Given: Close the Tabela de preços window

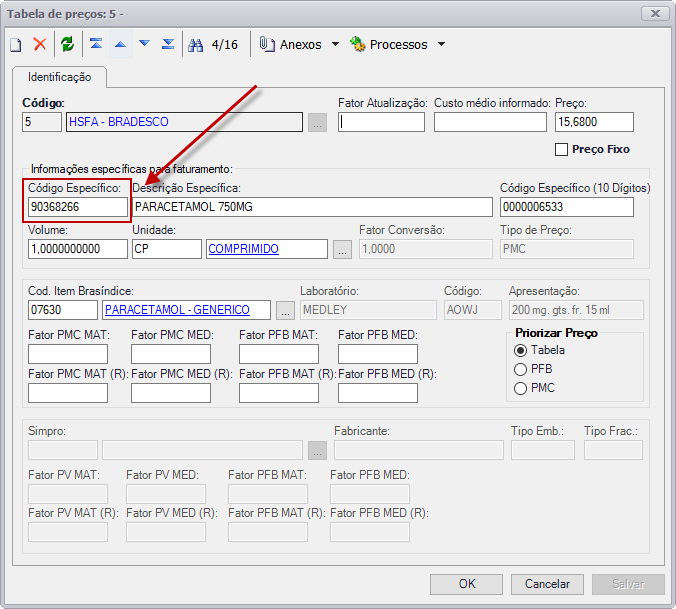Looking at the screenshot, I should tap(655, 14).
